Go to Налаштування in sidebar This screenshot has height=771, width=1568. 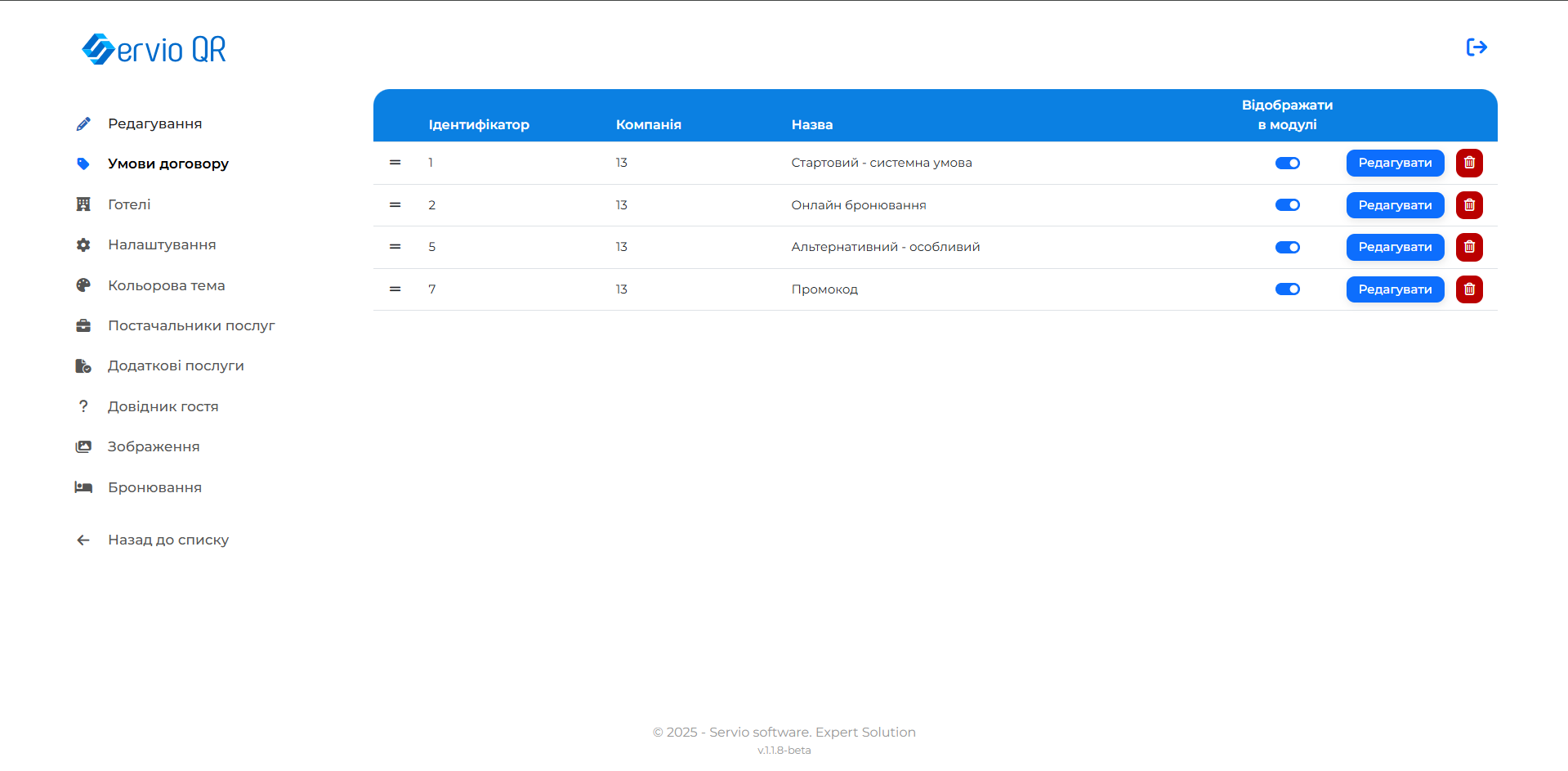[x=162, y=244]
